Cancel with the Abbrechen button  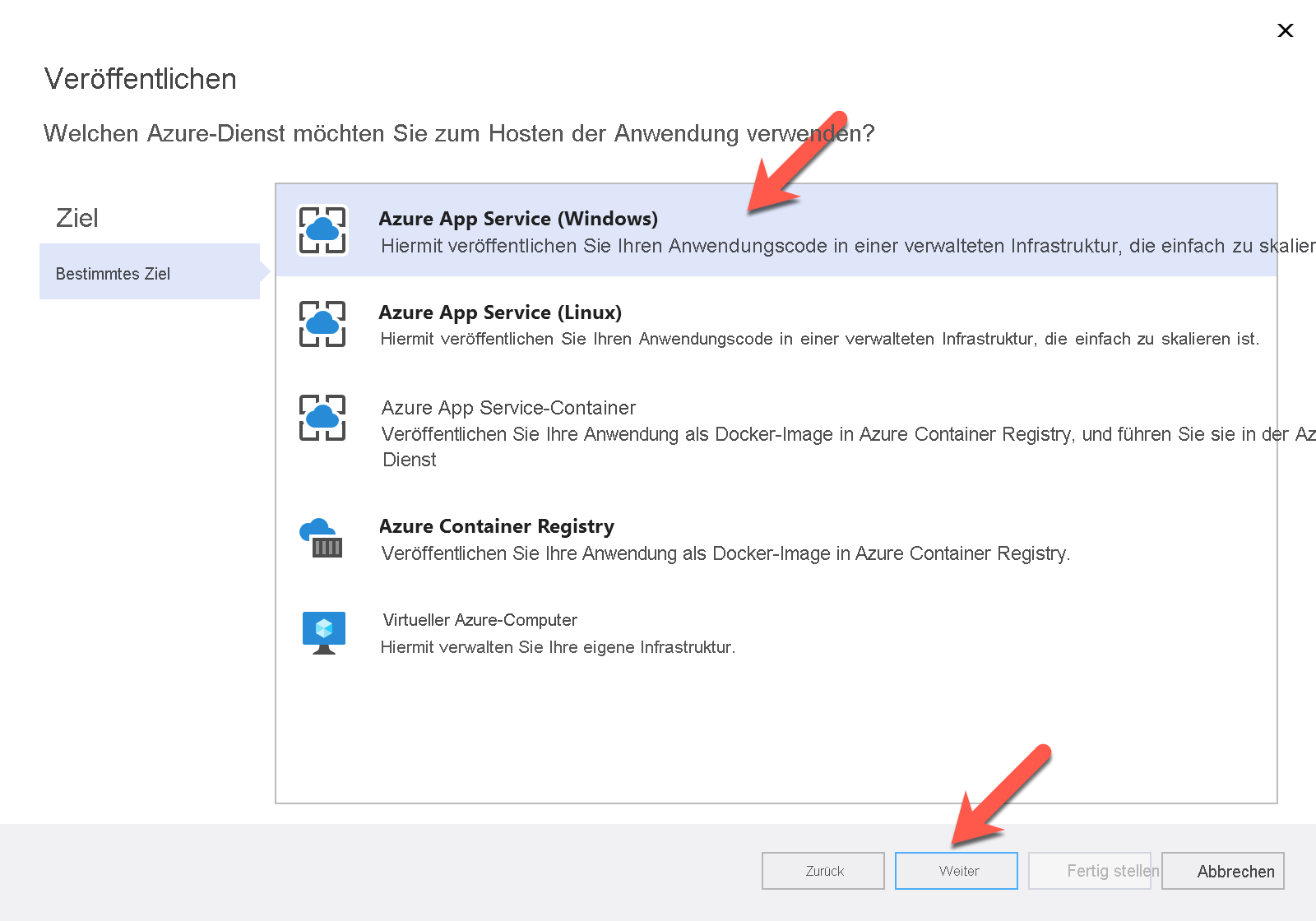point(1223,871)
